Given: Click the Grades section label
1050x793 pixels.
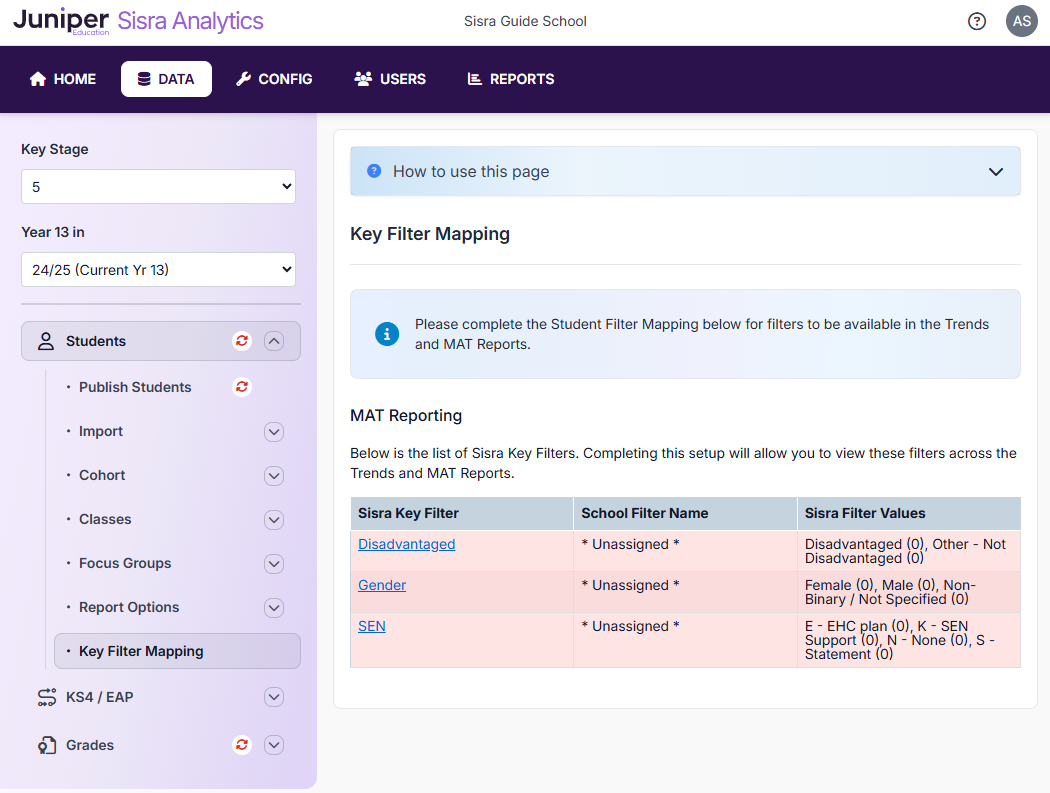Looking at the screenshot, I should pos(90,745).
